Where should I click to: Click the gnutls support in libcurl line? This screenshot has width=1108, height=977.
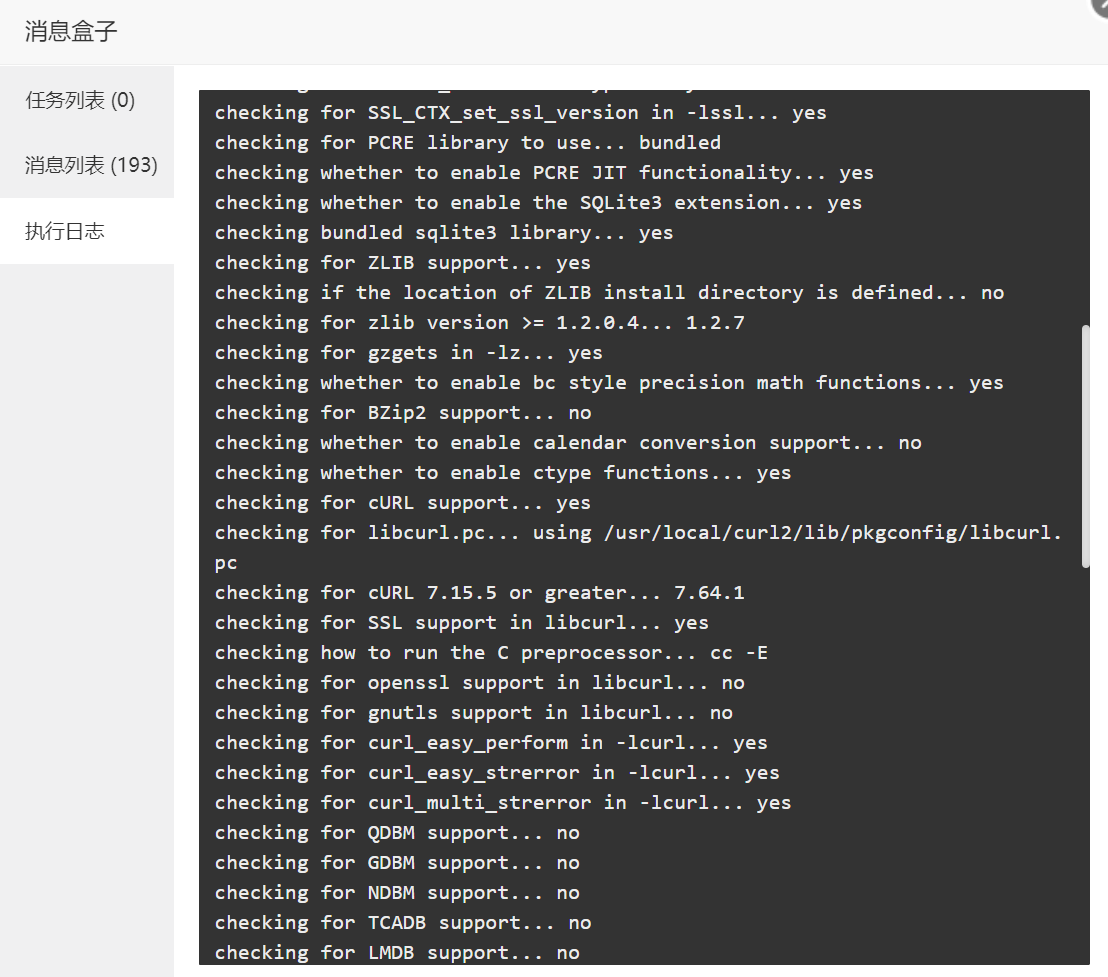(473, 713)
